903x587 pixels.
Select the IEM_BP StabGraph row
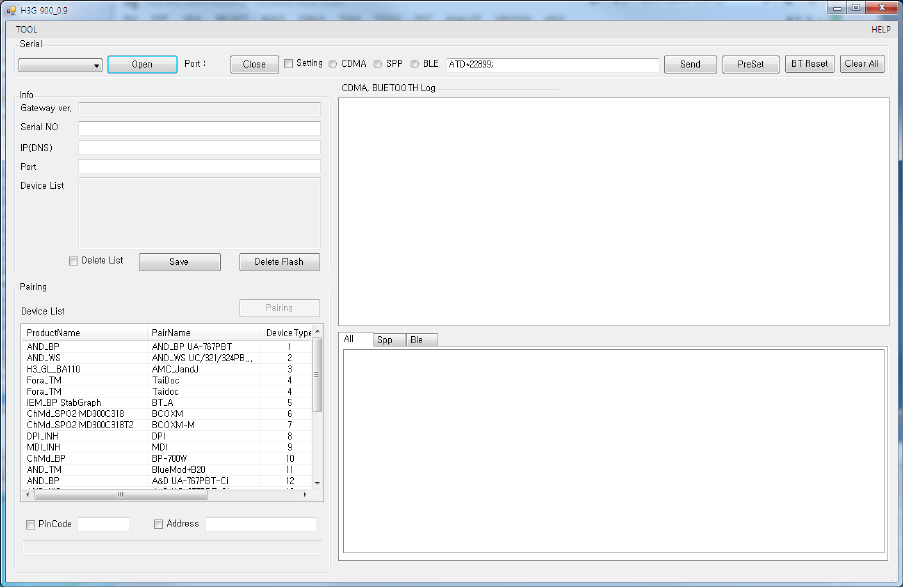tap(167, 403)
